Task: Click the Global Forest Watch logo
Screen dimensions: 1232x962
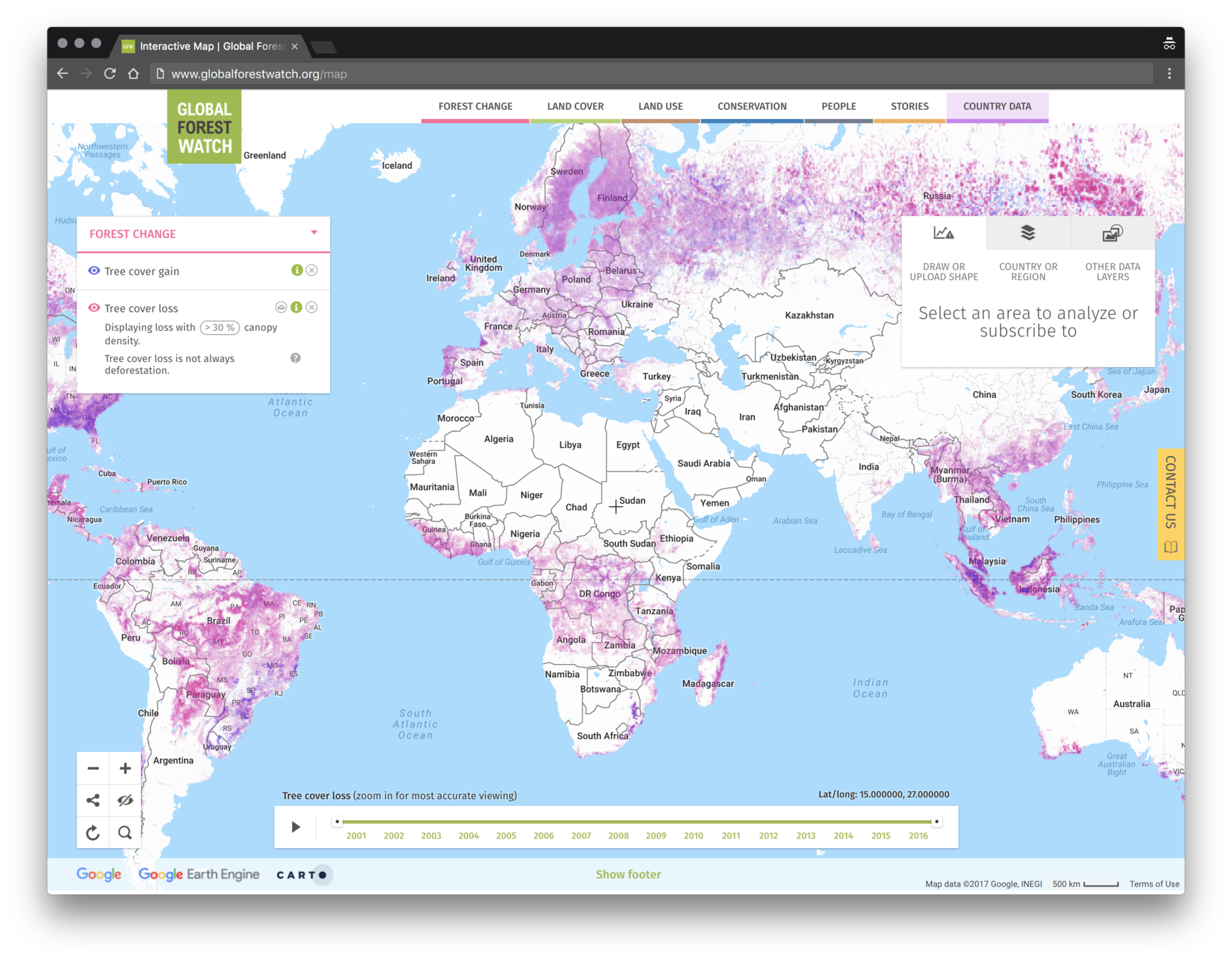Action: tap(205, 127)
